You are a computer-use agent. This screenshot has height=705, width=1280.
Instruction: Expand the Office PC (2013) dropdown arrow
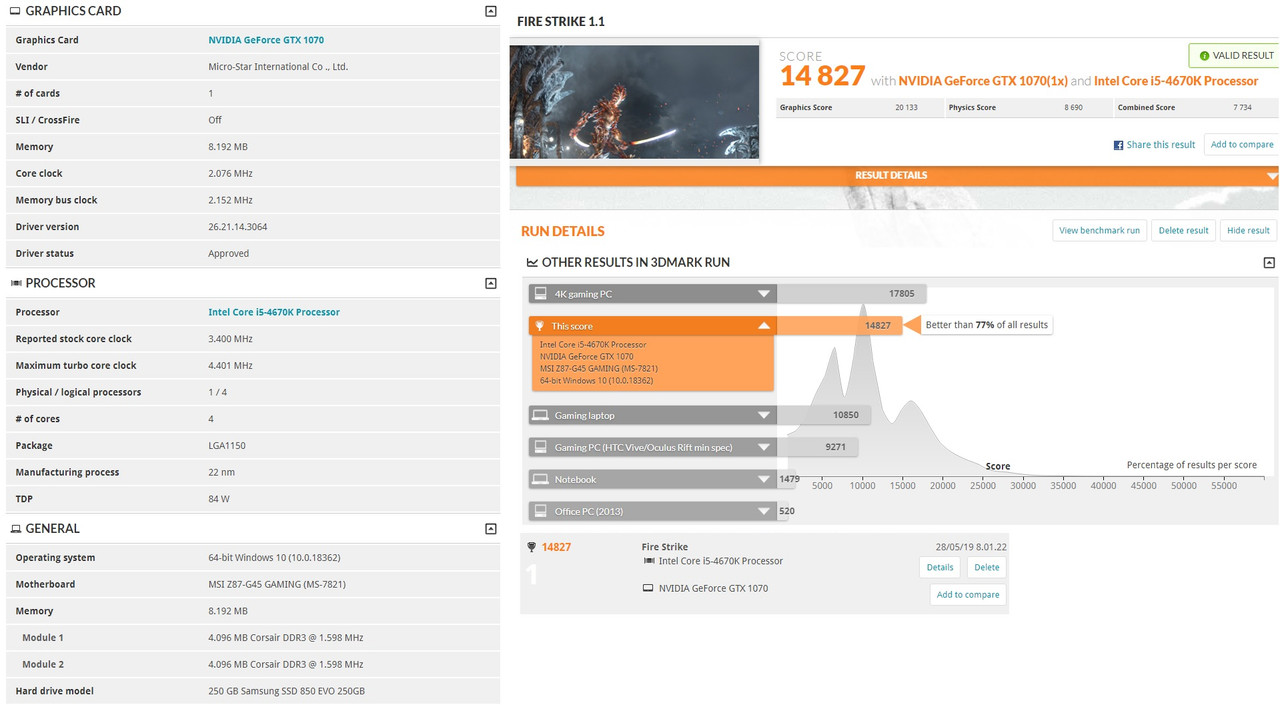pos(764,512)
